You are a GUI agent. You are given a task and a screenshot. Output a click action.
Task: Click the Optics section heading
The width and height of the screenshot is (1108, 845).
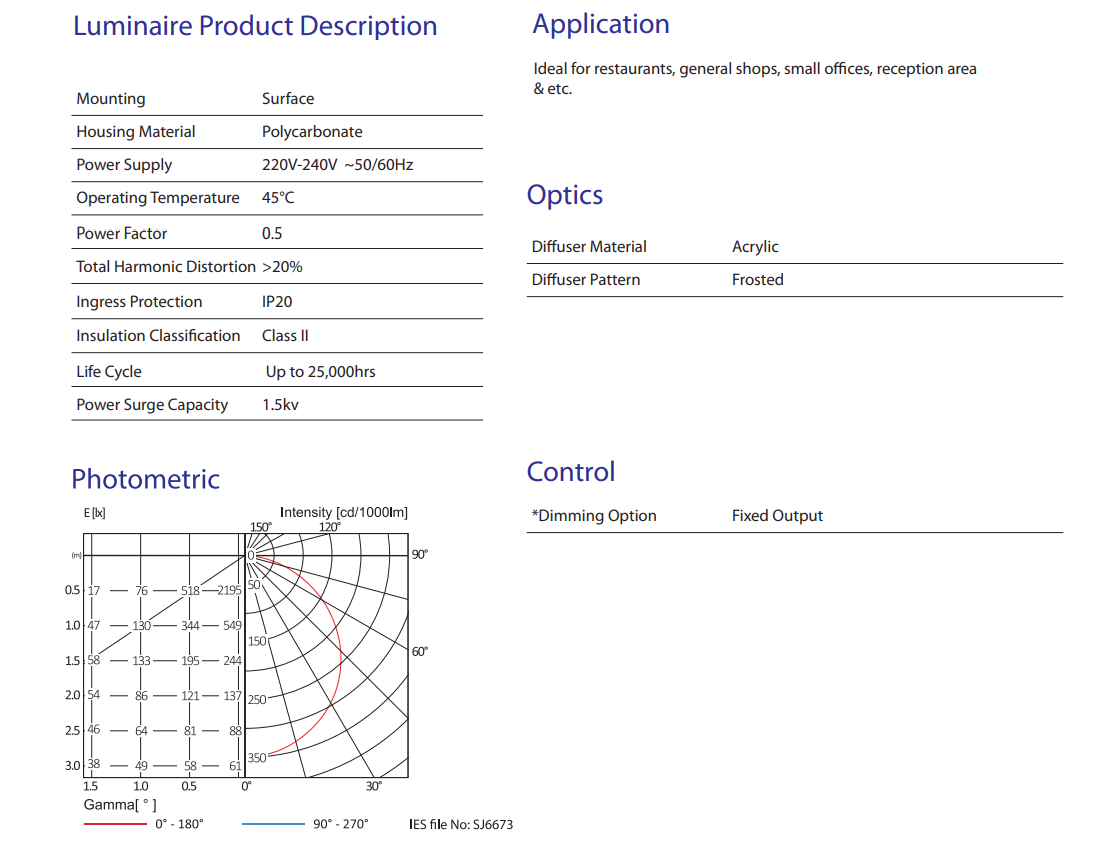565,195
